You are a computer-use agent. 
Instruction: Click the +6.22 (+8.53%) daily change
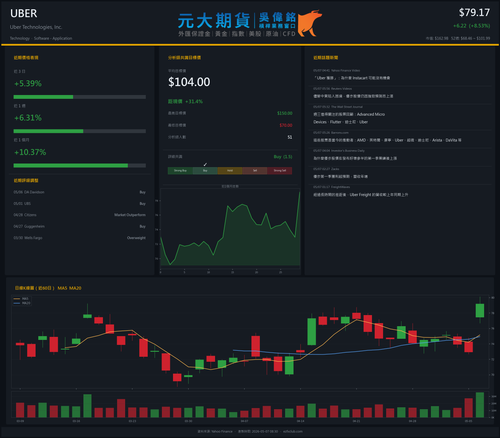click(x=472, y=26)
